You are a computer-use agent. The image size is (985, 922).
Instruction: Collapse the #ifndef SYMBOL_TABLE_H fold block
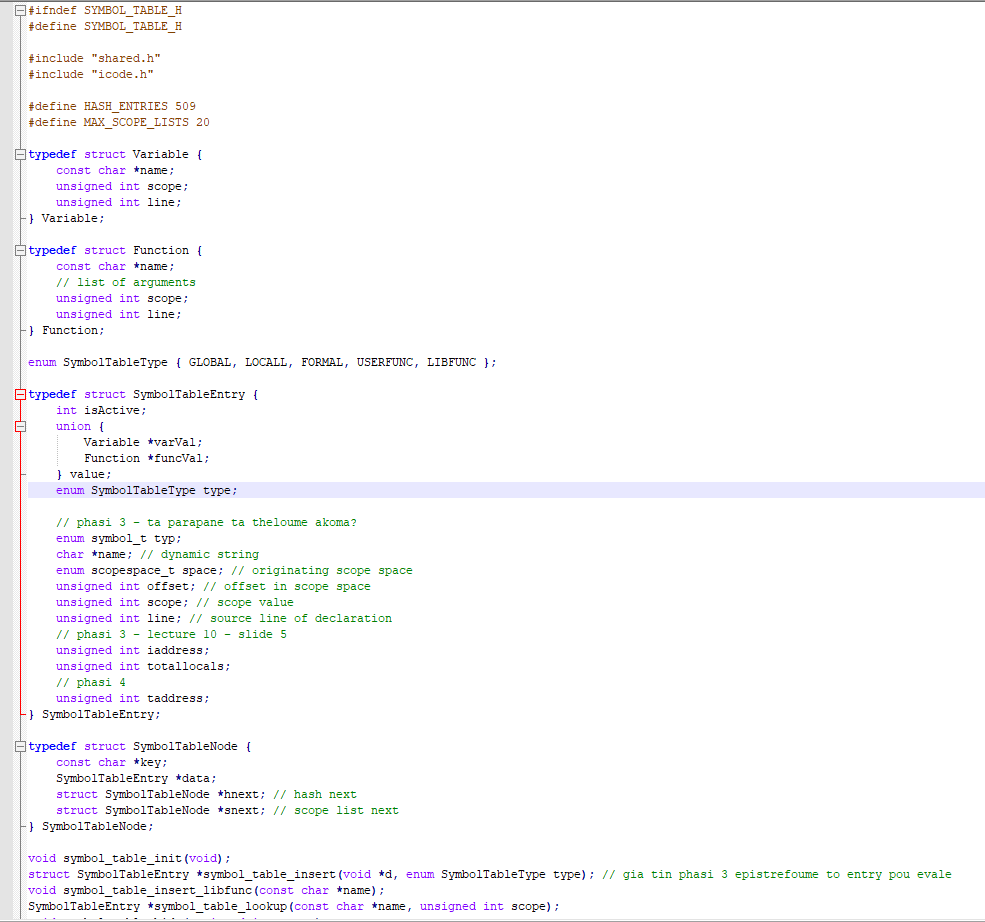20,11
